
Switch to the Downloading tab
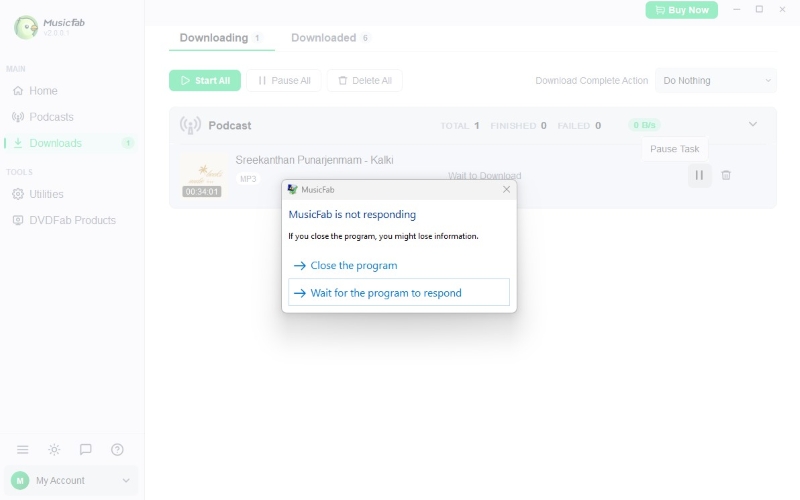(x=221, y=38)
